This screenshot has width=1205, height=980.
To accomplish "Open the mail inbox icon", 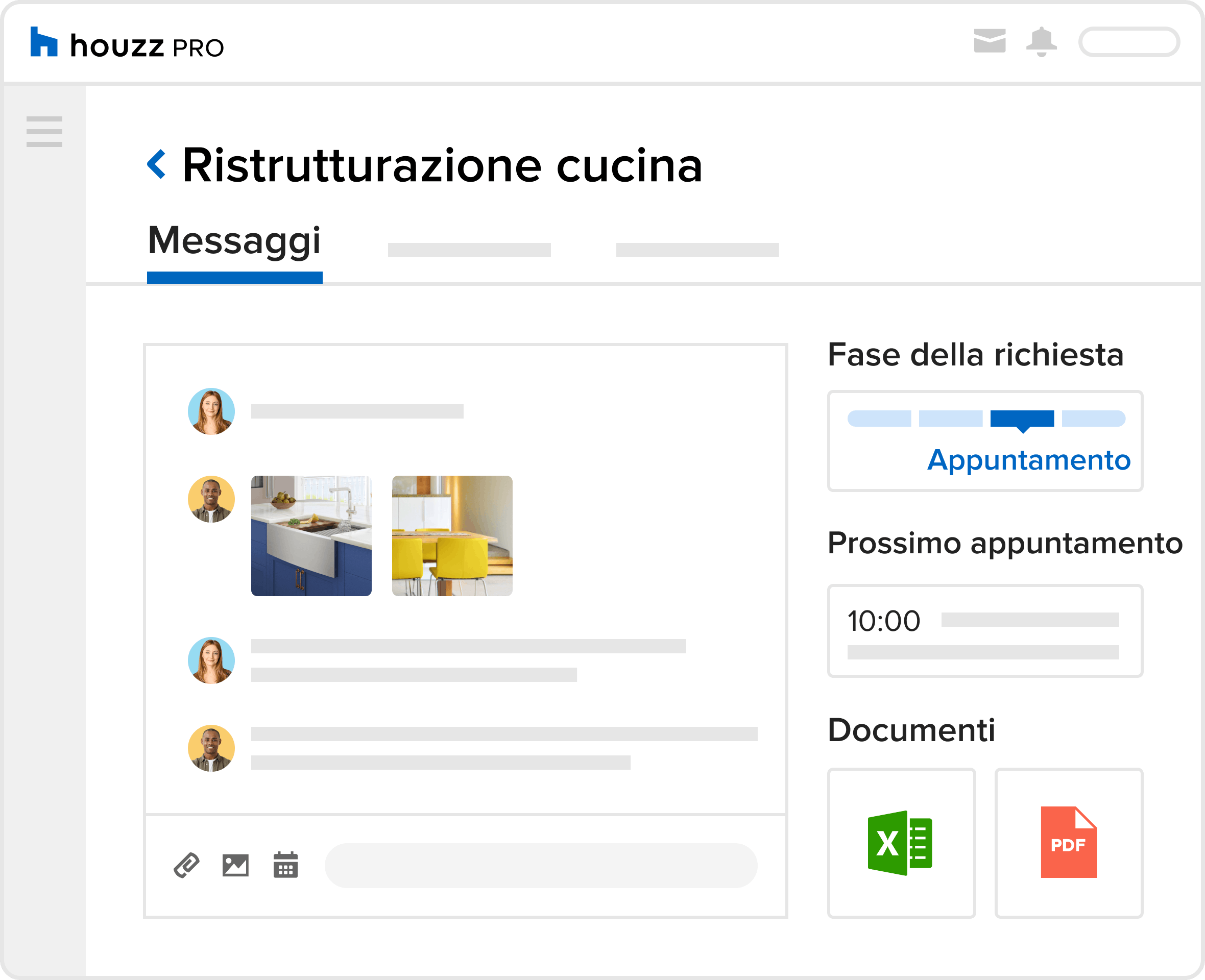I will 990,41.
